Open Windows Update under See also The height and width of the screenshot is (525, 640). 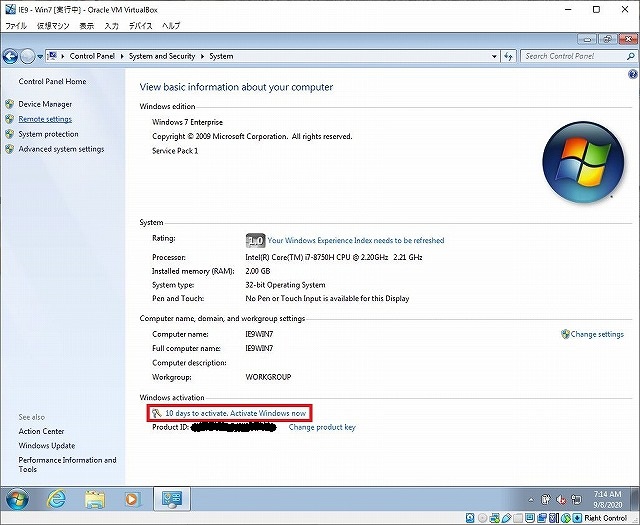(x=47, y=445)
